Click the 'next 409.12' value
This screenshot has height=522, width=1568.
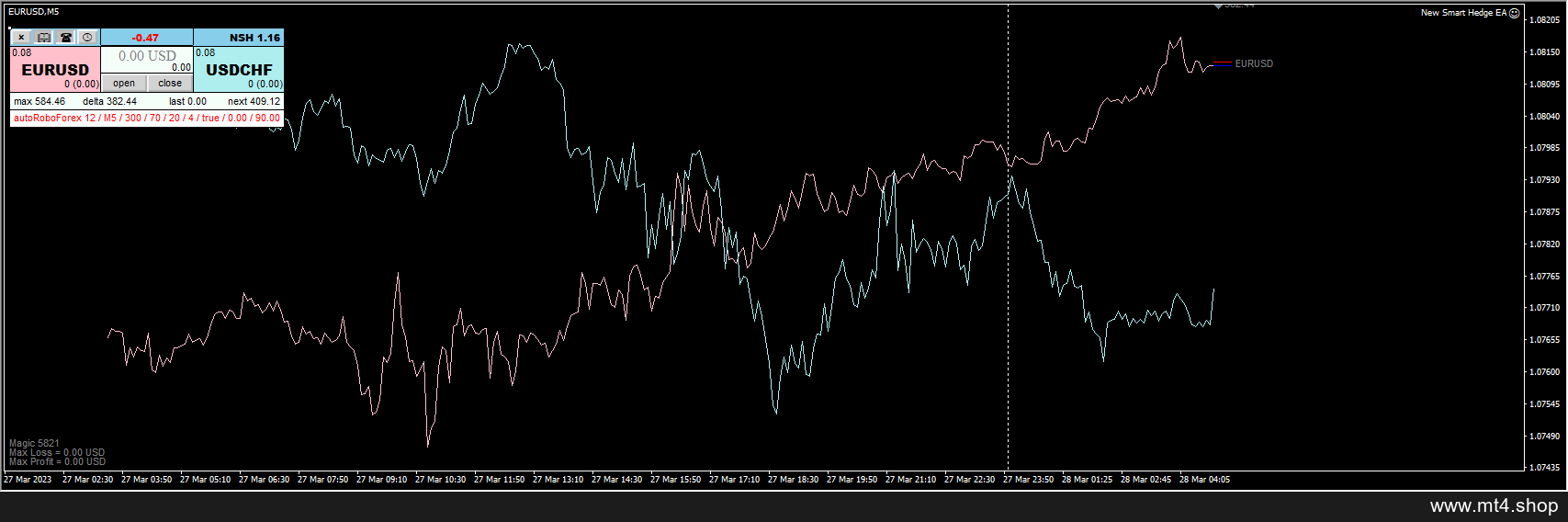click(254, 101)
